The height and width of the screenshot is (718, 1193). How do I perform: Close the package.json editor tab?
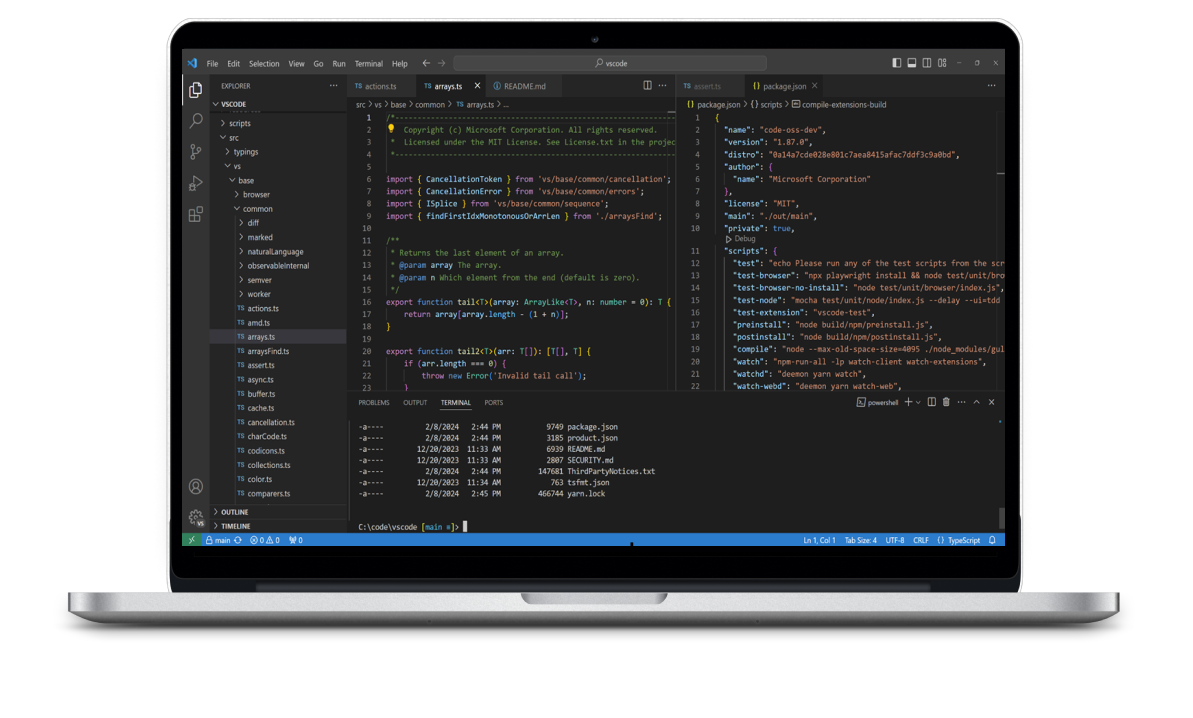(814, 86)
